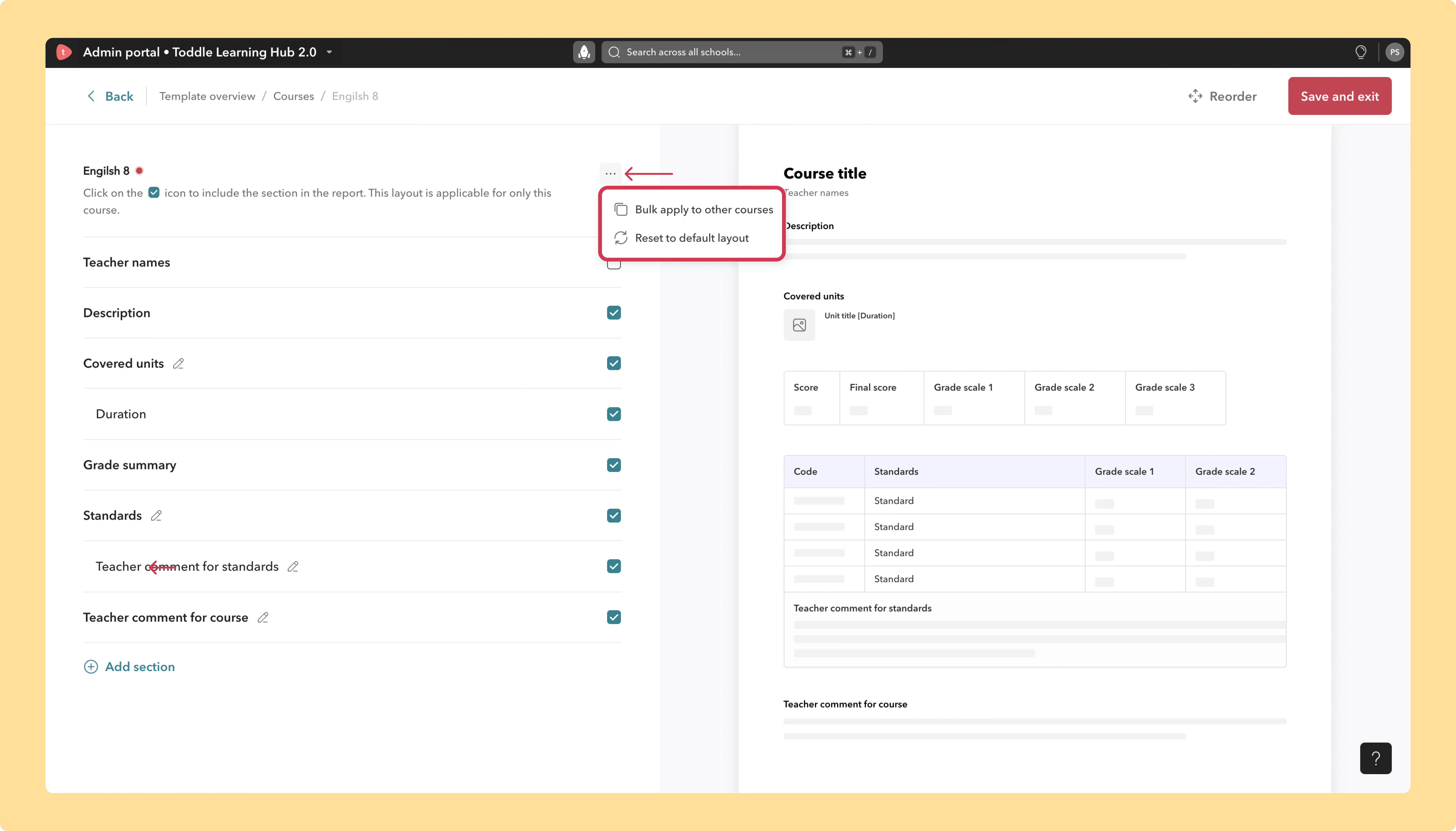Open the PS user avatar
Viewport: 1456px width, 831px height.
(1394, 52)
